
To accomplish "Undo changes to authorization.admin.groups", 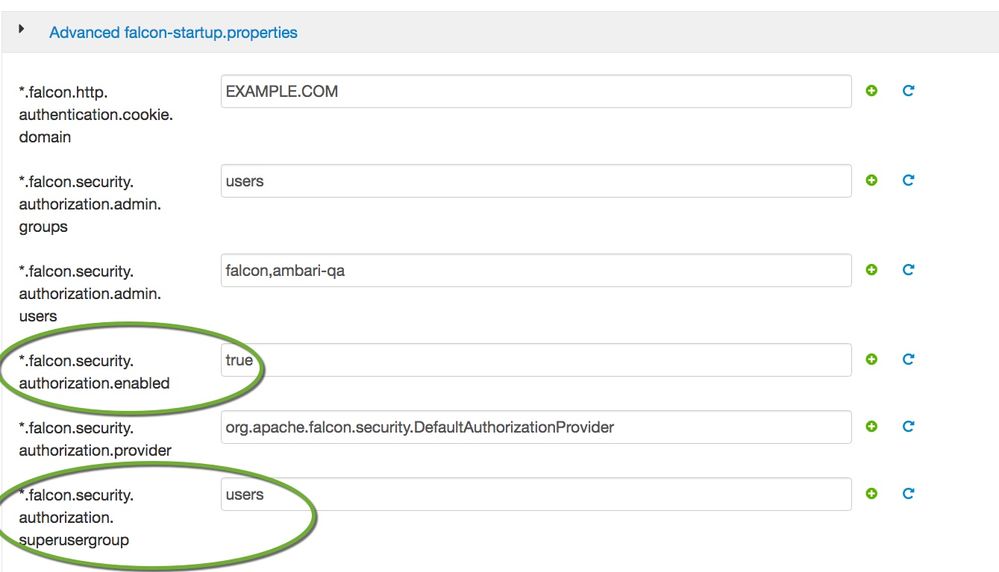I will tap(908, 181).
